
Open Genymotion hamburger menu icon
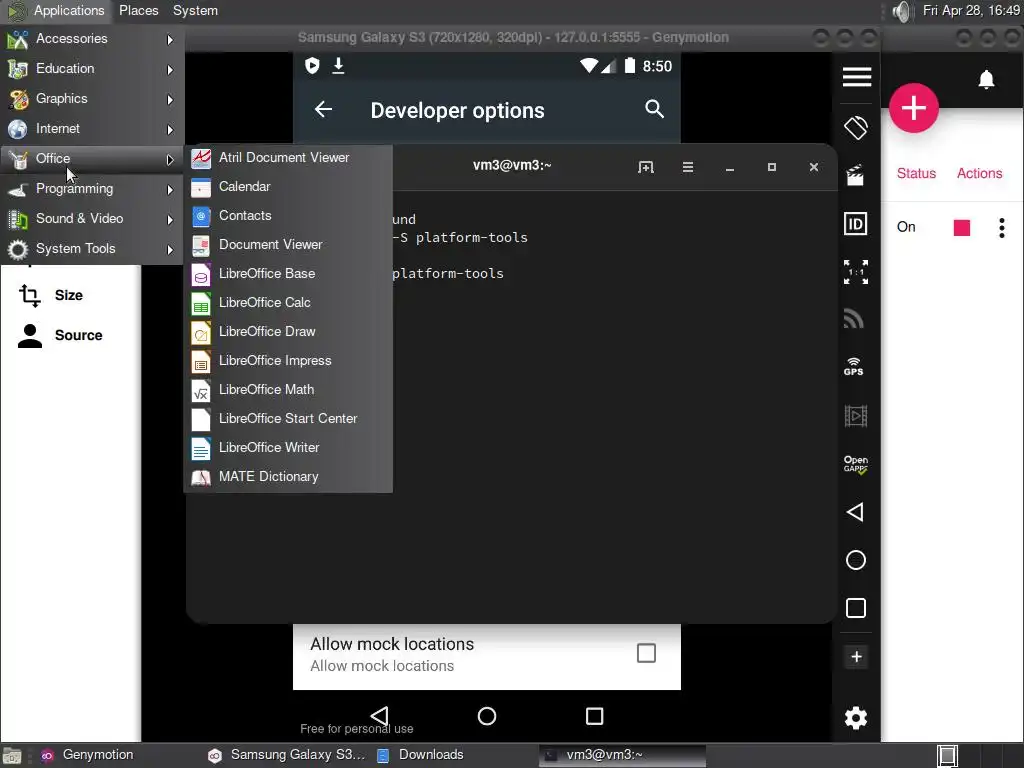coord(857,77)
